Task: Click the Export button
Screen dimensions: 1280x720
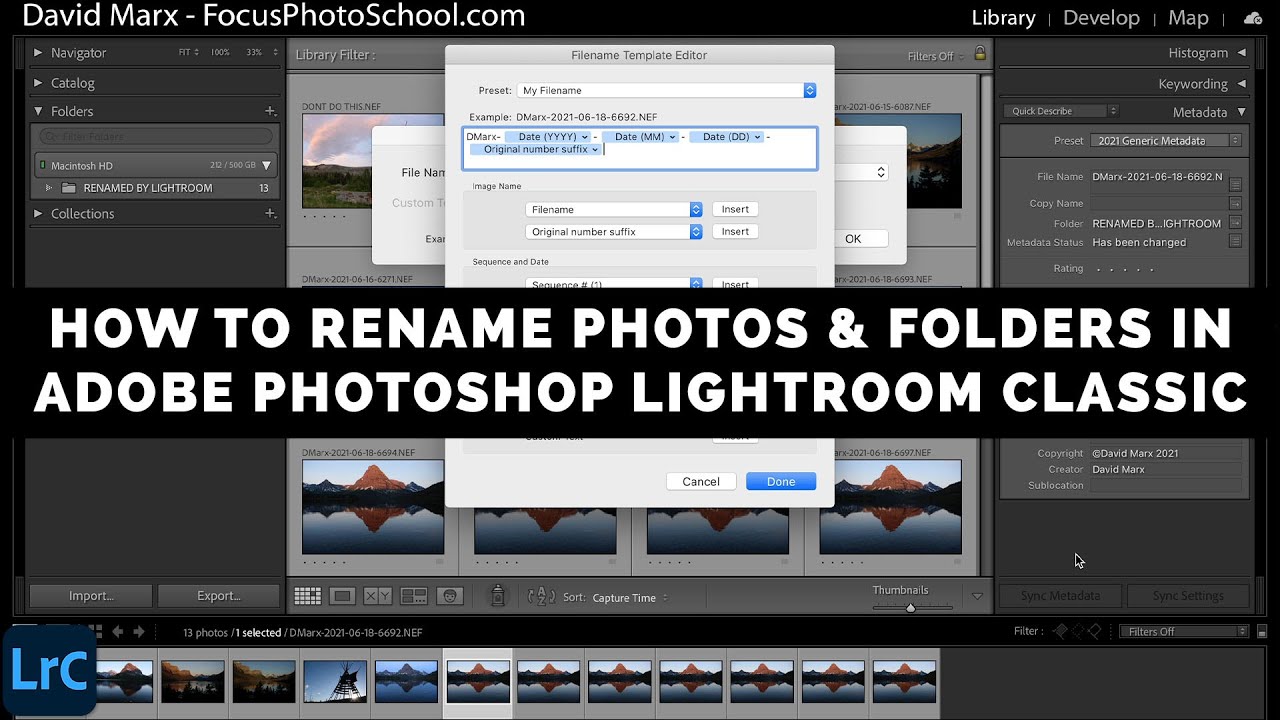Action: click(219, 596)
